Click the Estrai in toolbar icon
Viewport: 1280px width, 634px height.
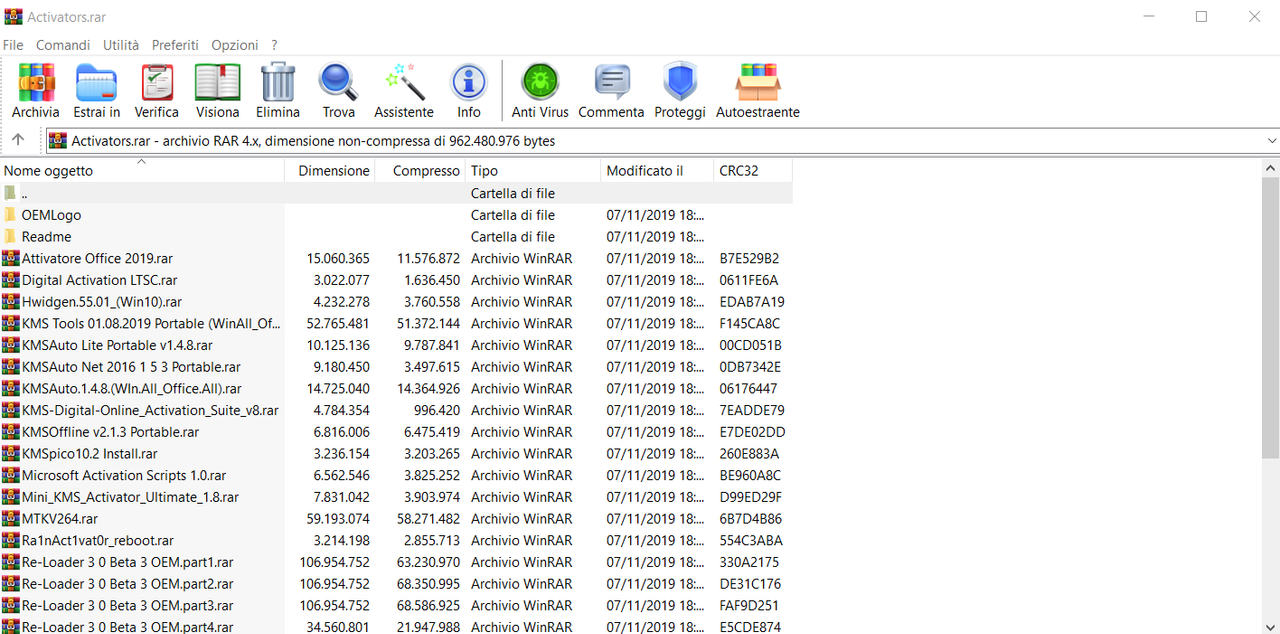click(x=97, y=82)
